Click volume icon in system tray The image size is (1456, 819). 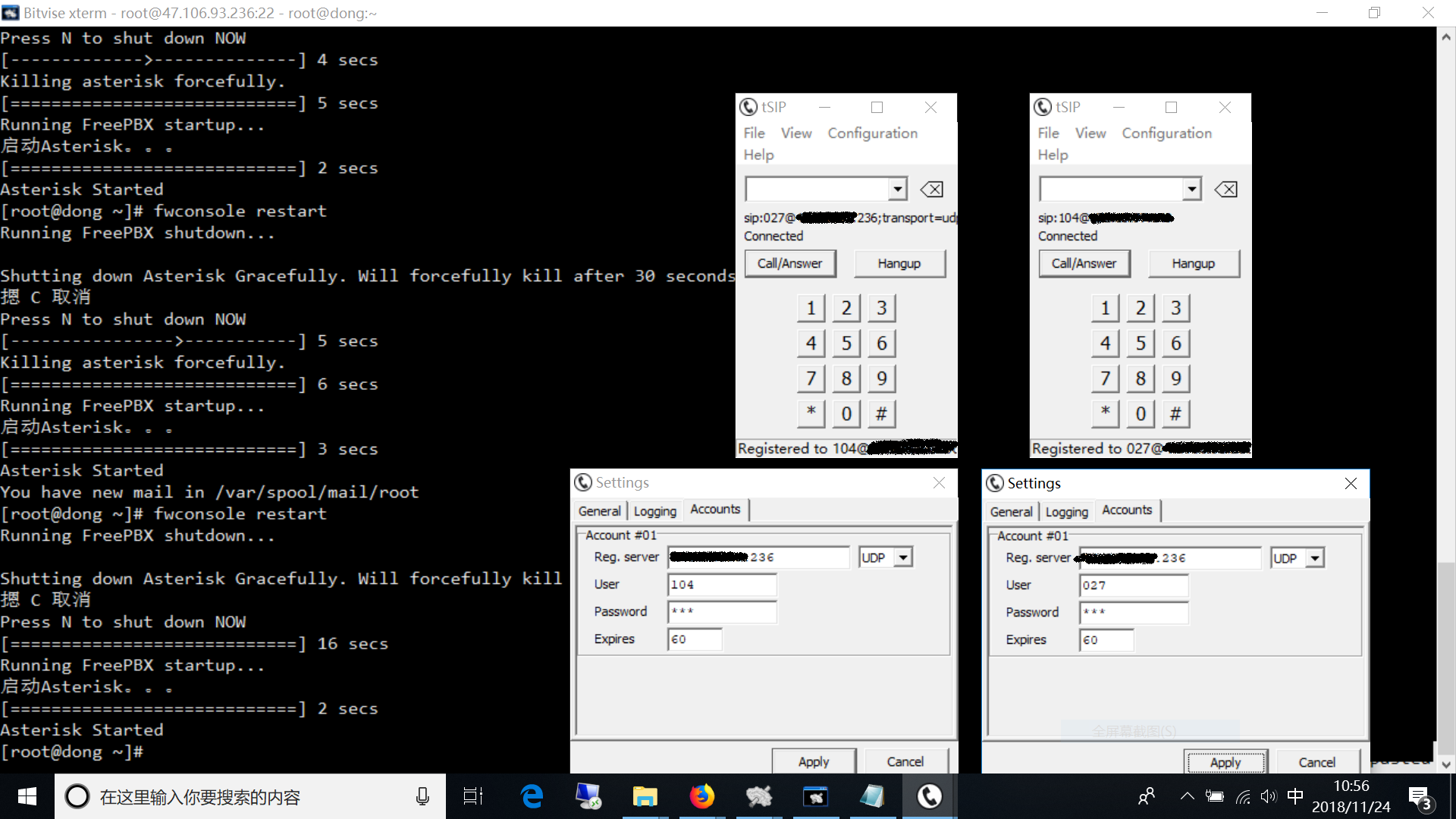[1268, 796]
